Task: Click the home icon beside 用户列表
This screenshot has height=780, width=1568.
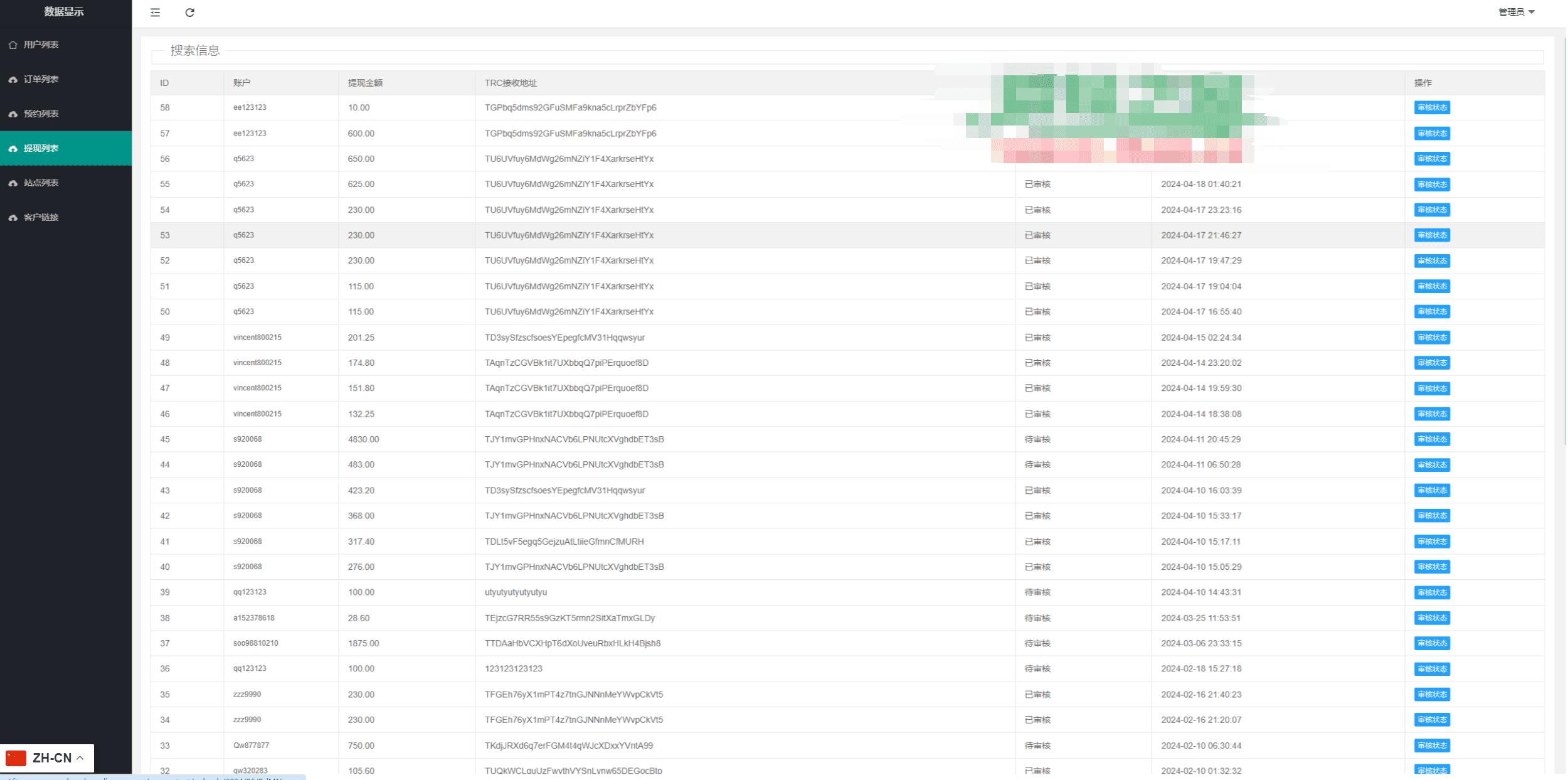Action: [x=13, y=45]
